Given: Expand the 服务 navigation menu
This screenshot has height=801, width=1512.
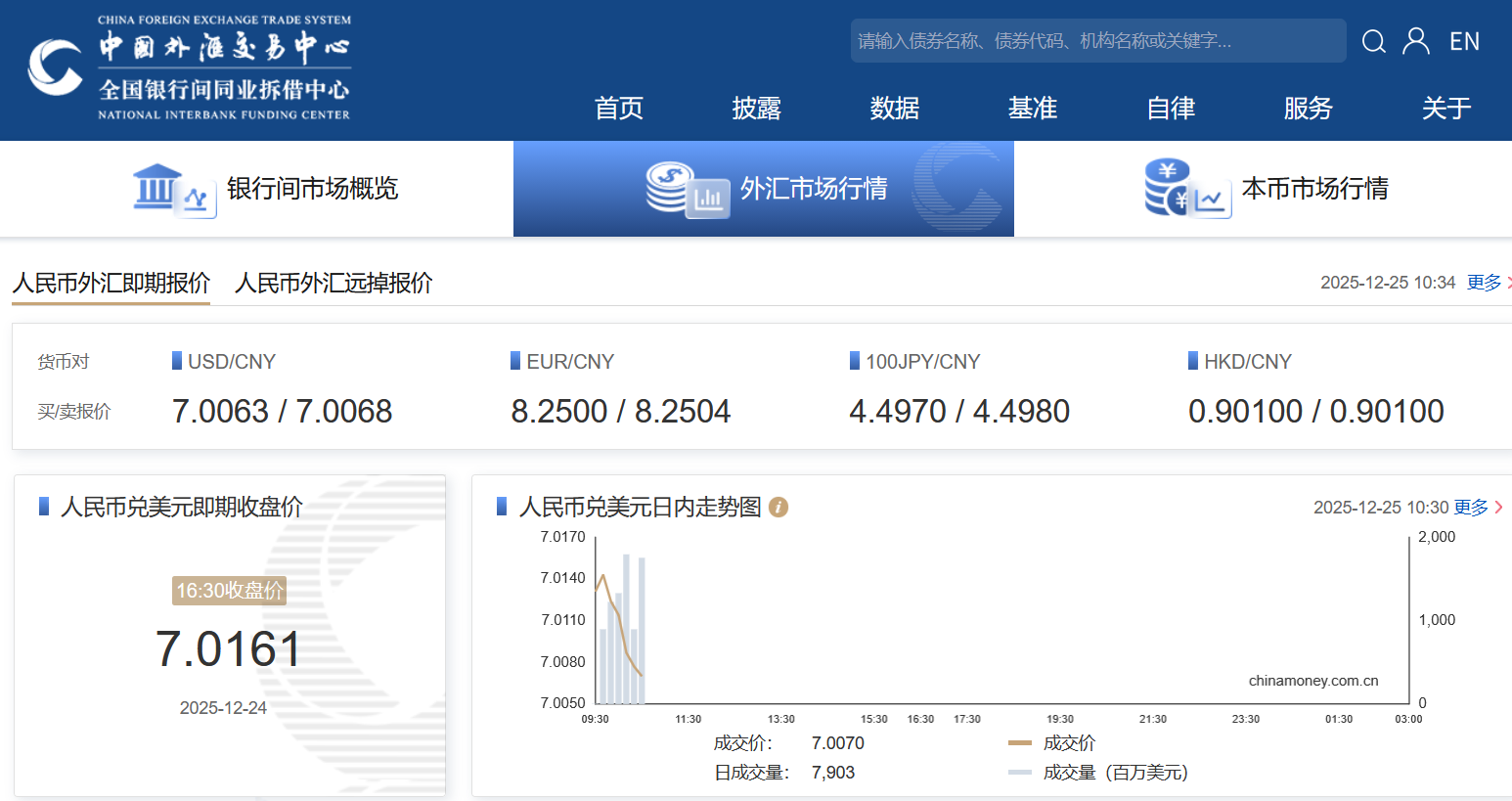Looking at the screenshot, I should click(x=1308, y=108).
